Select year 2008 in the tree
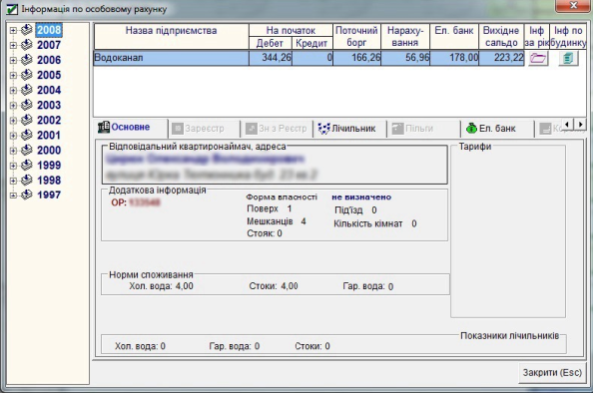The height and width of the screenshot is (394, 594). coord(49,30)
